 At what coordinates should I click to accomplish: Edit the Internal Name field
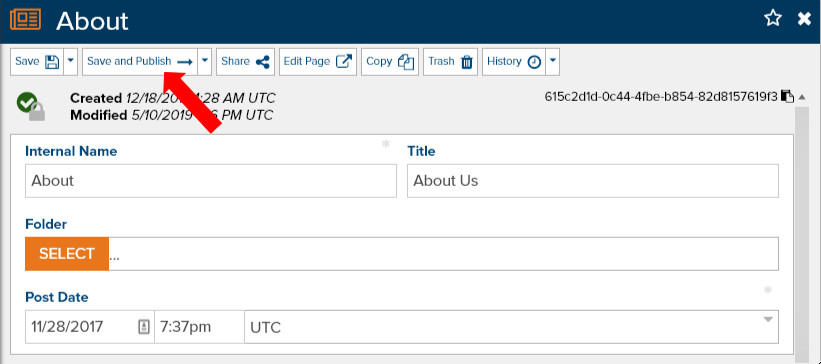tap(210, 181)
